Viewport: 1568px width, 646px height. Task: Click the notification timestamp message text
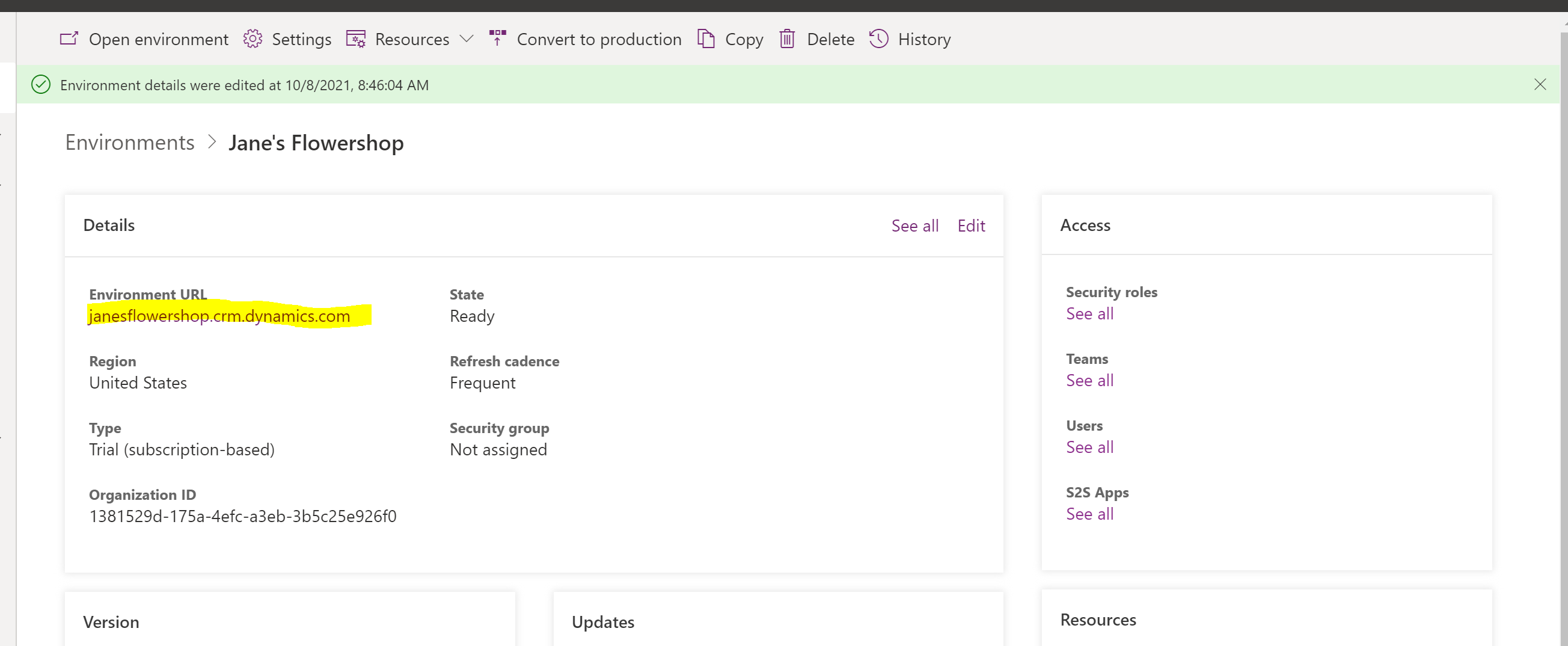coord(245,85)
